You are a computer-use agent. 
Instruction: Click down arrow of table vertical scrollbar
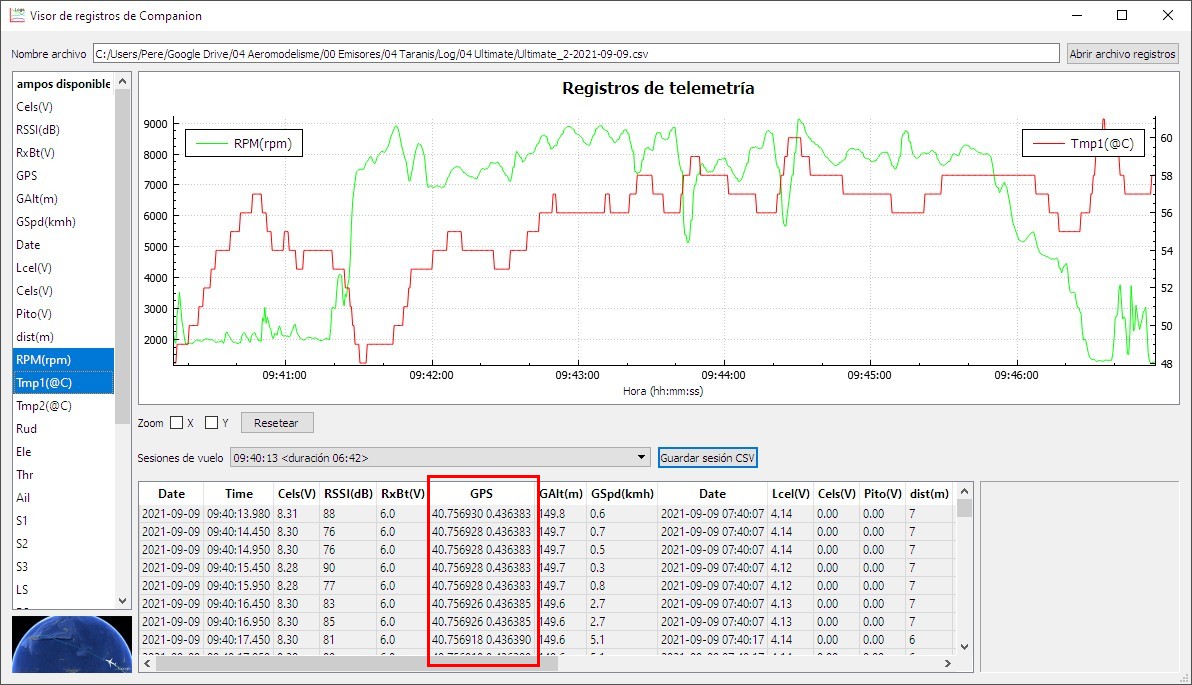point(964,647)
